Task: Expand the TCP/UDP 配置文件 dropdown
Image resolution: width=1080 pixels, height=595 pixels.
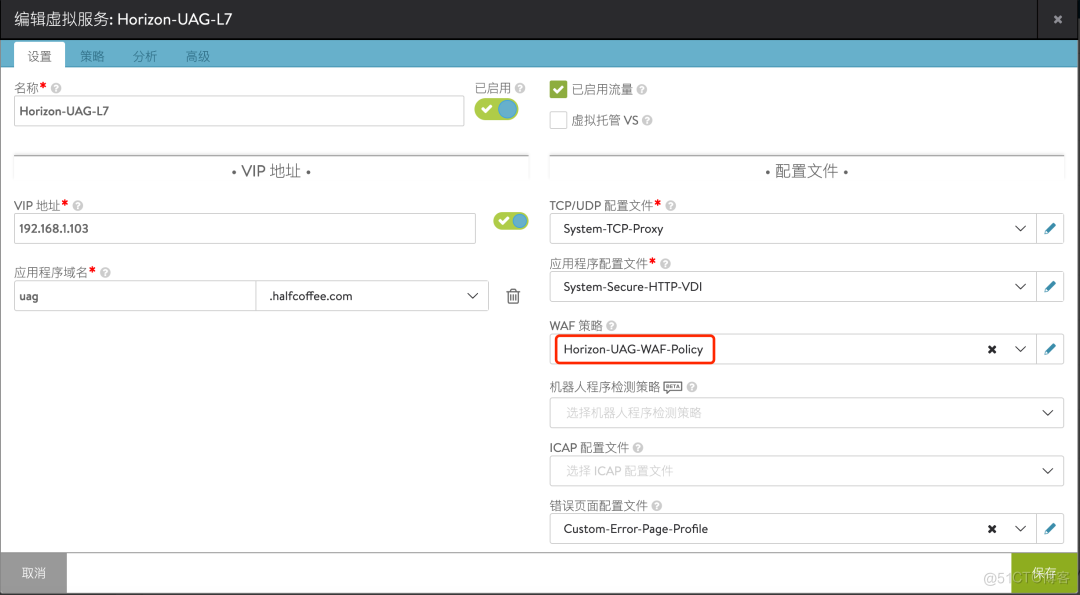Action: pos(1020,228)
